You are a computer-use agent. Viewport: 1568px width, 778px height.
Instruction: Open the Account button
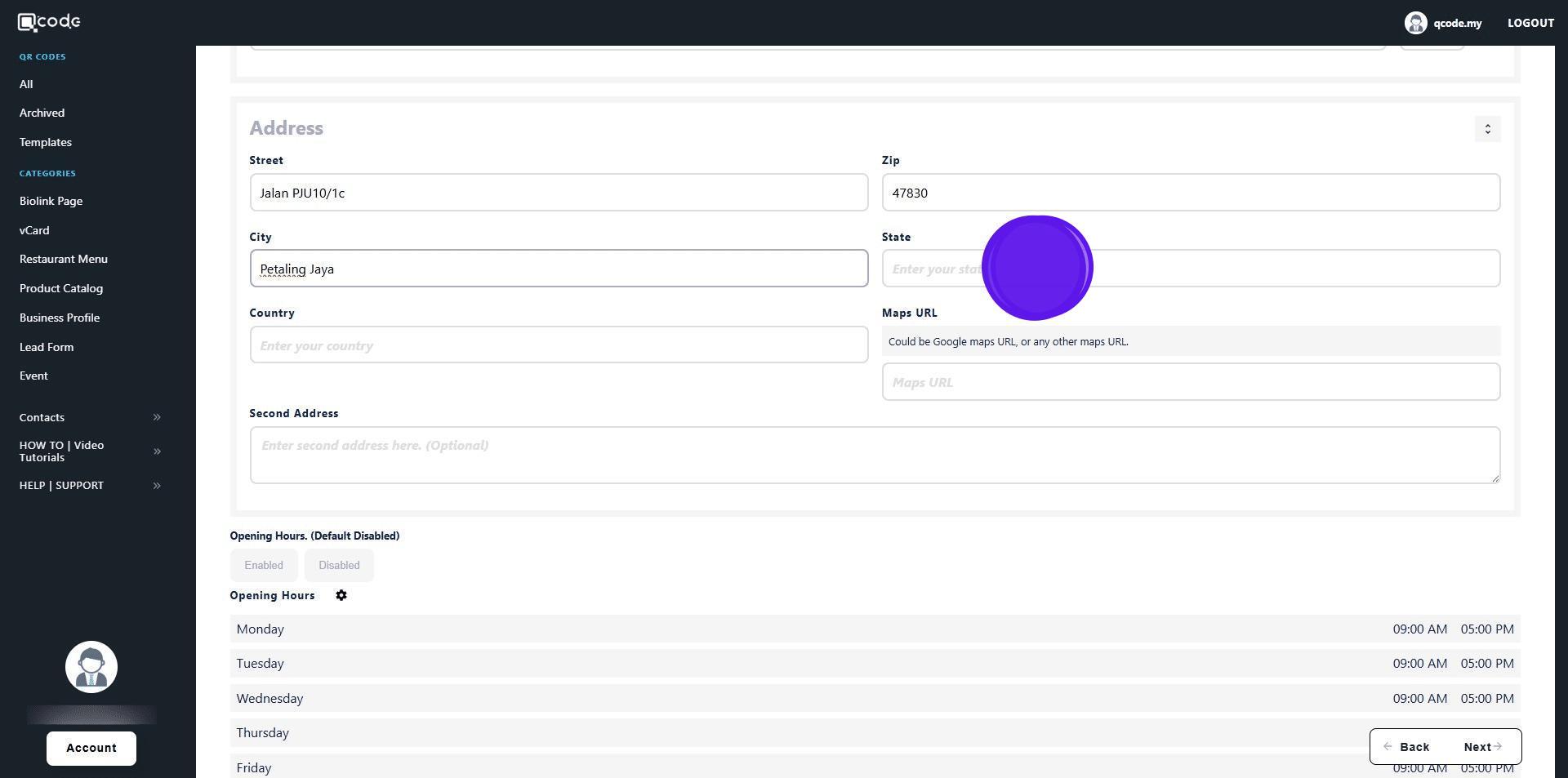pyautogui.click(x=91, y=748)
